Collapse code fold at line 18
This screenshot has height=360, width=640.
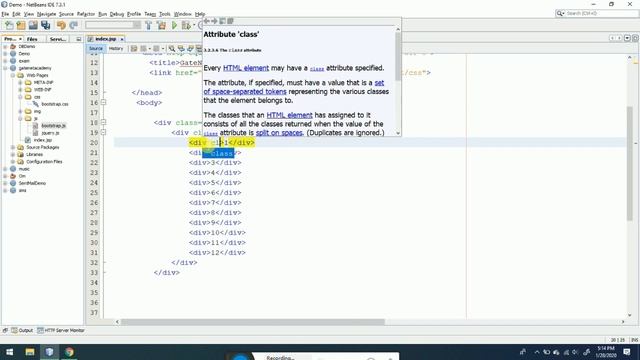tap(103, 122)
